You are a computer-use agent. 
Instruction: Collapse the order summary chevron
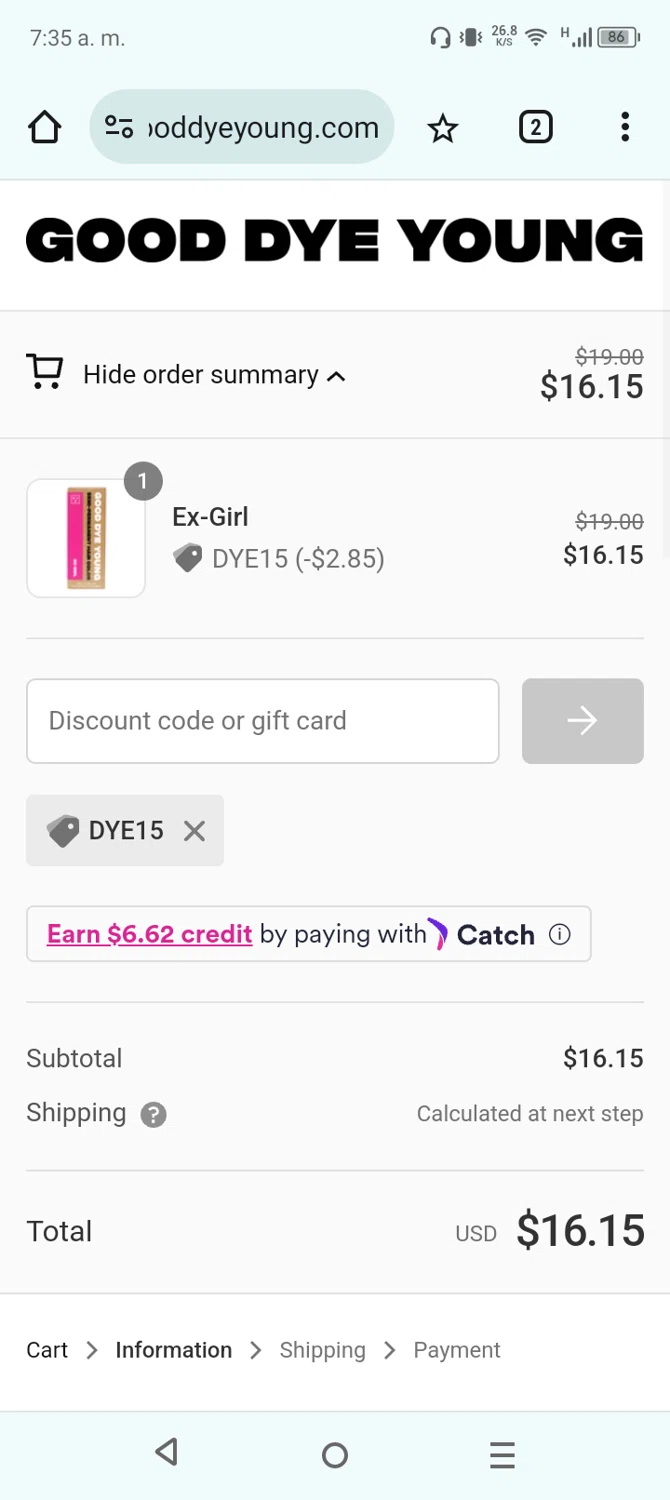point(337,376)
